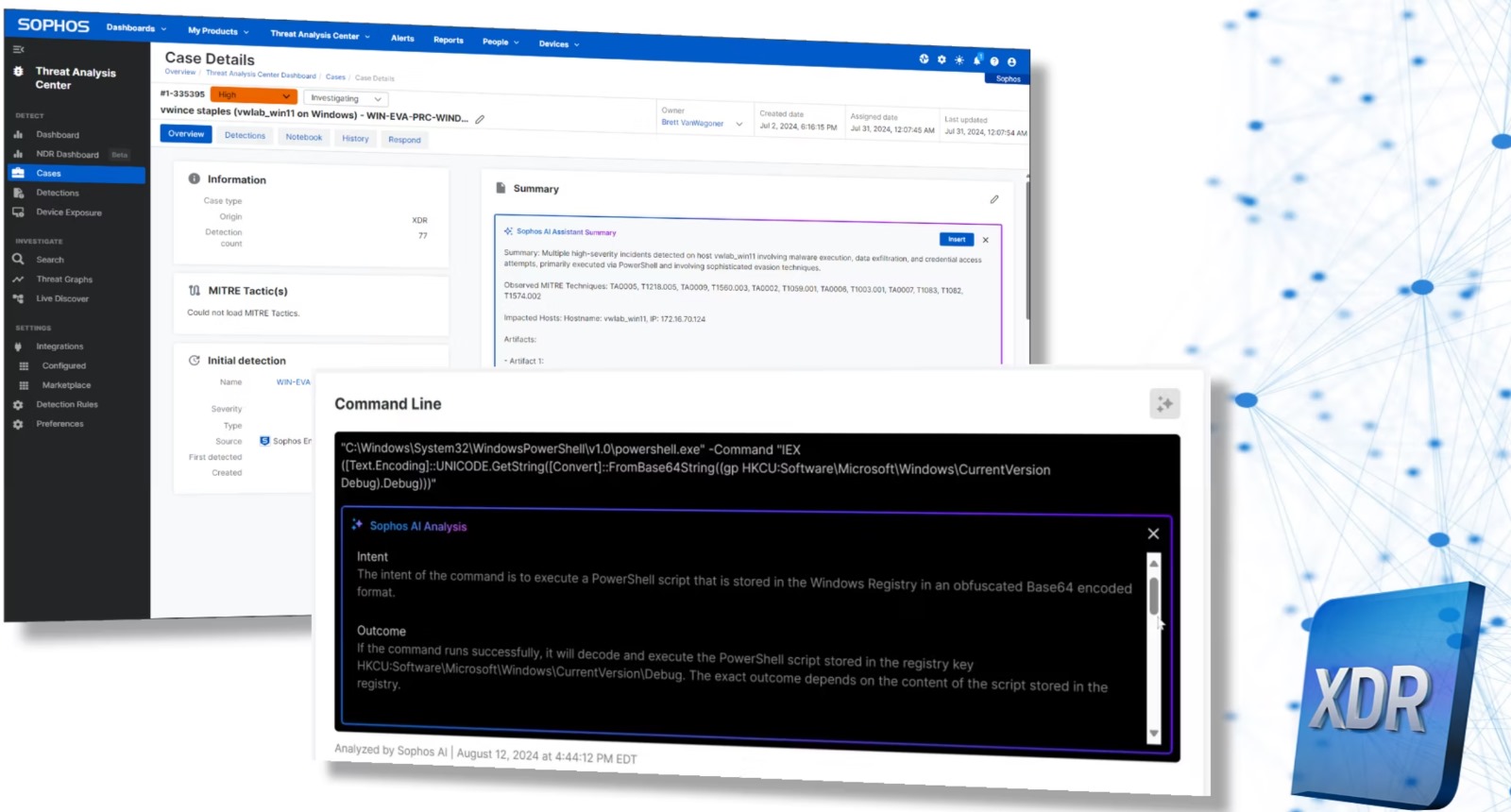Collapse the sidebar with the menu toggle icon

pyautogui.click(x=18, y=49)
